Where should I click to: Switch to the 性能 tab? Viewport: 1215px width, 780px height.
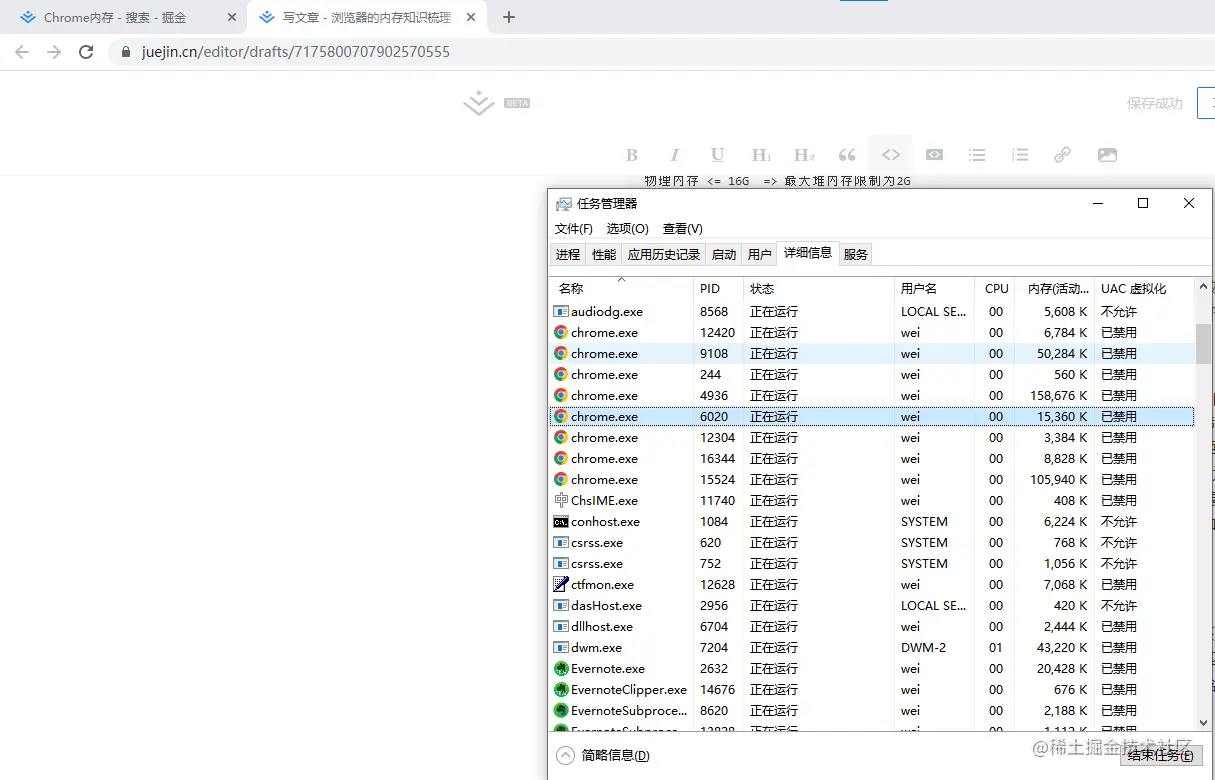(604, 254)
